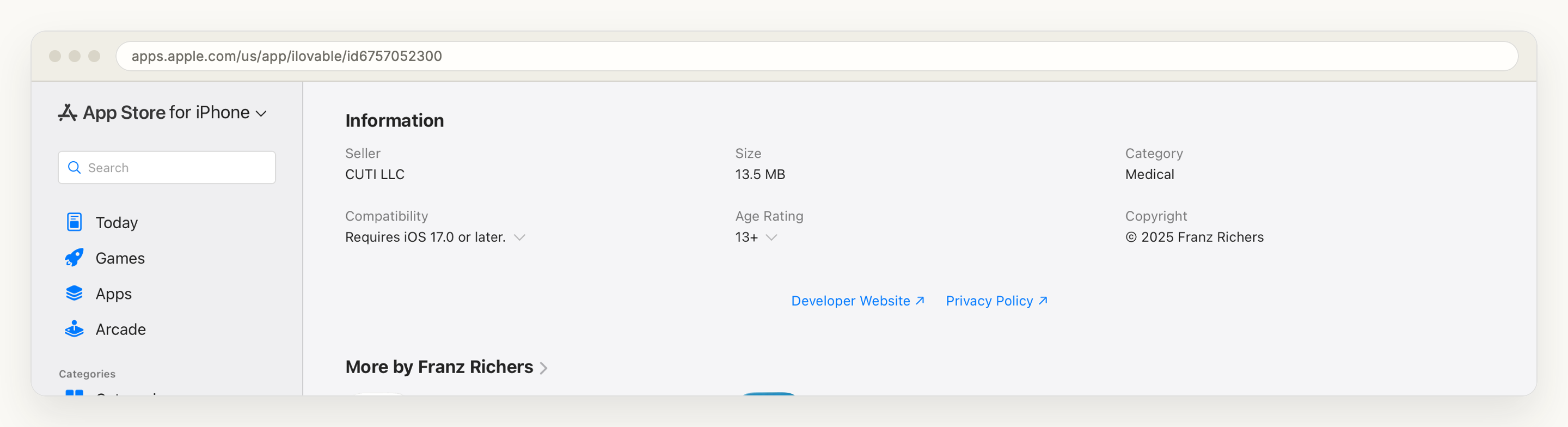Open the App Store for iPhone dropdown

point(261,114)
